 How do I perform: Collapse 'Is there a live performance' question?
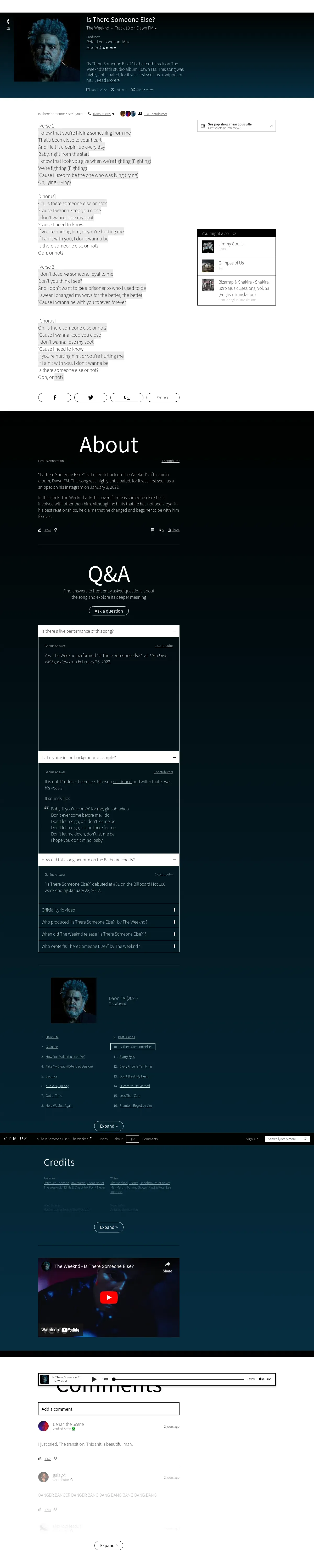pyautogui.click(x=109, y=631)
